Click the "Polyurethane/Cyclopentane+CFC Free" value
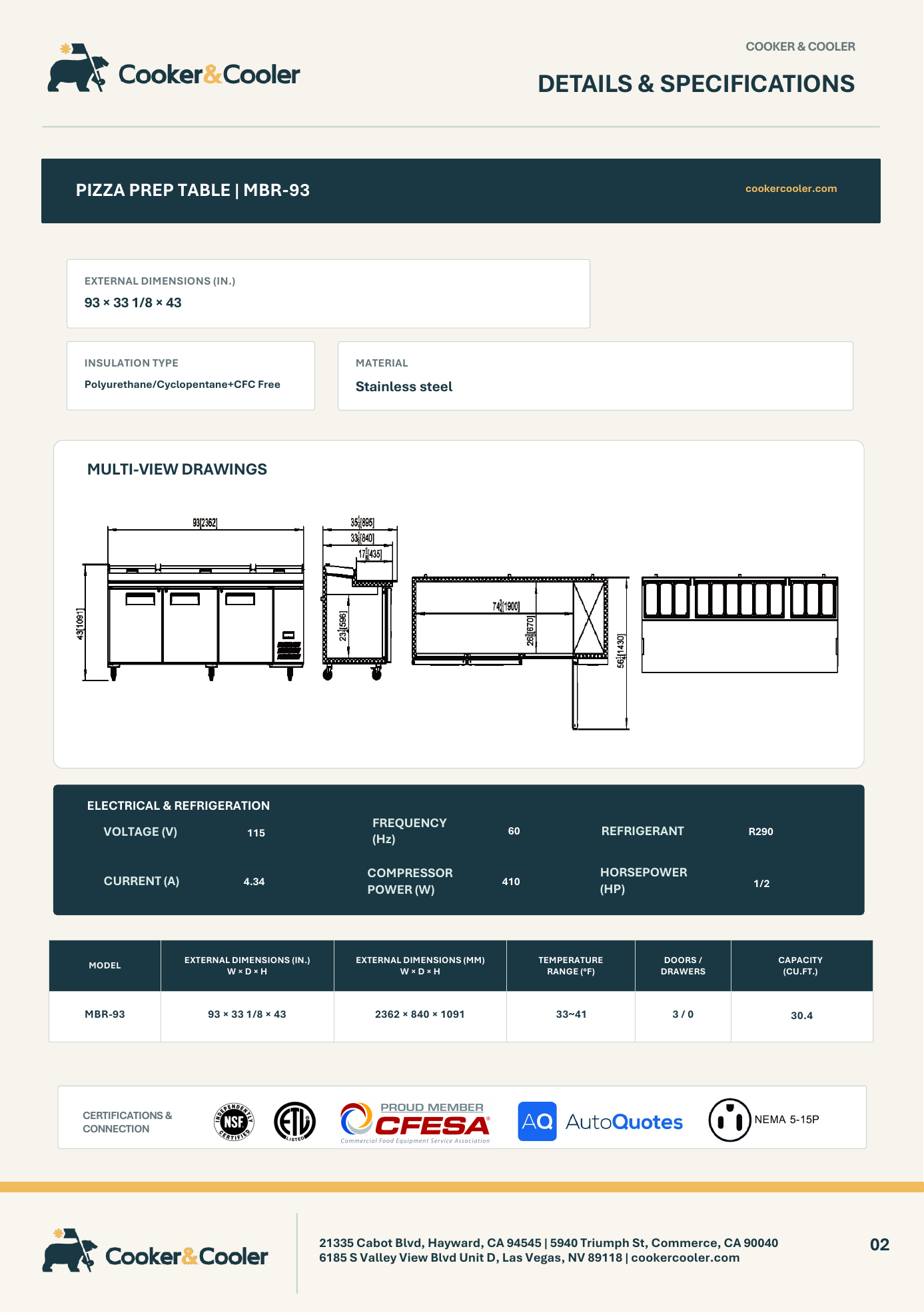924x1313 pixels. [182, 385]
